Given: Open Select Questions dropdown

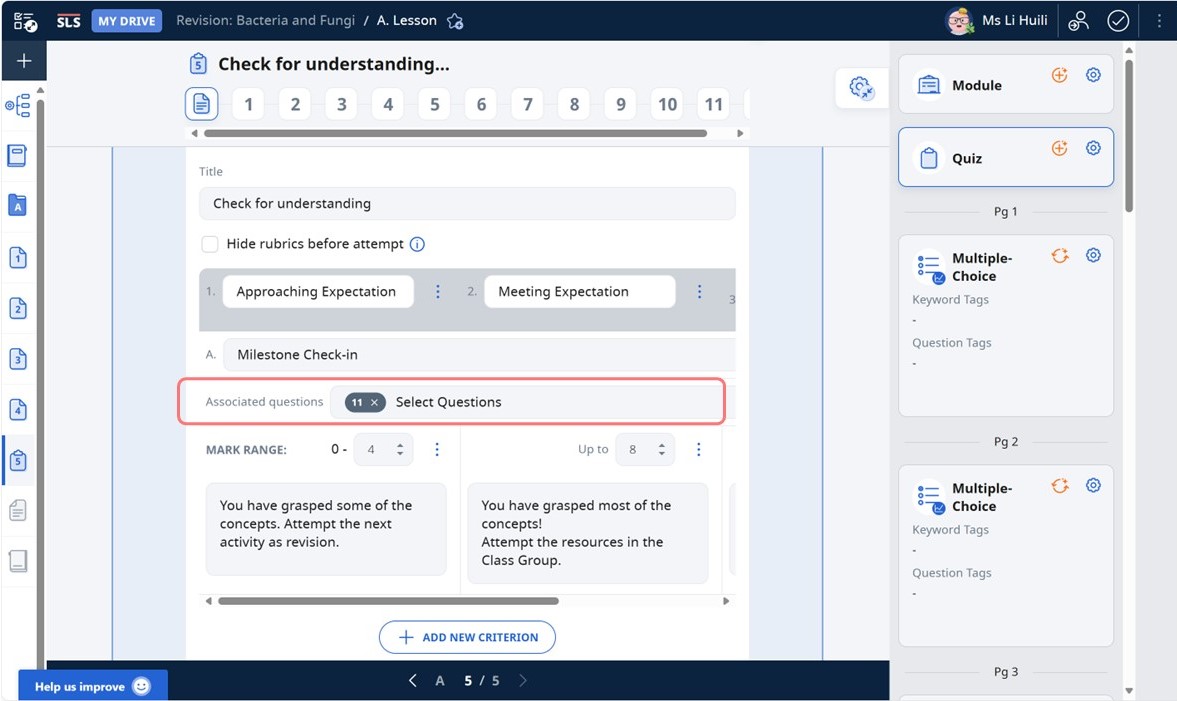Looking at the screenshot, I should (x=448, y=402).
